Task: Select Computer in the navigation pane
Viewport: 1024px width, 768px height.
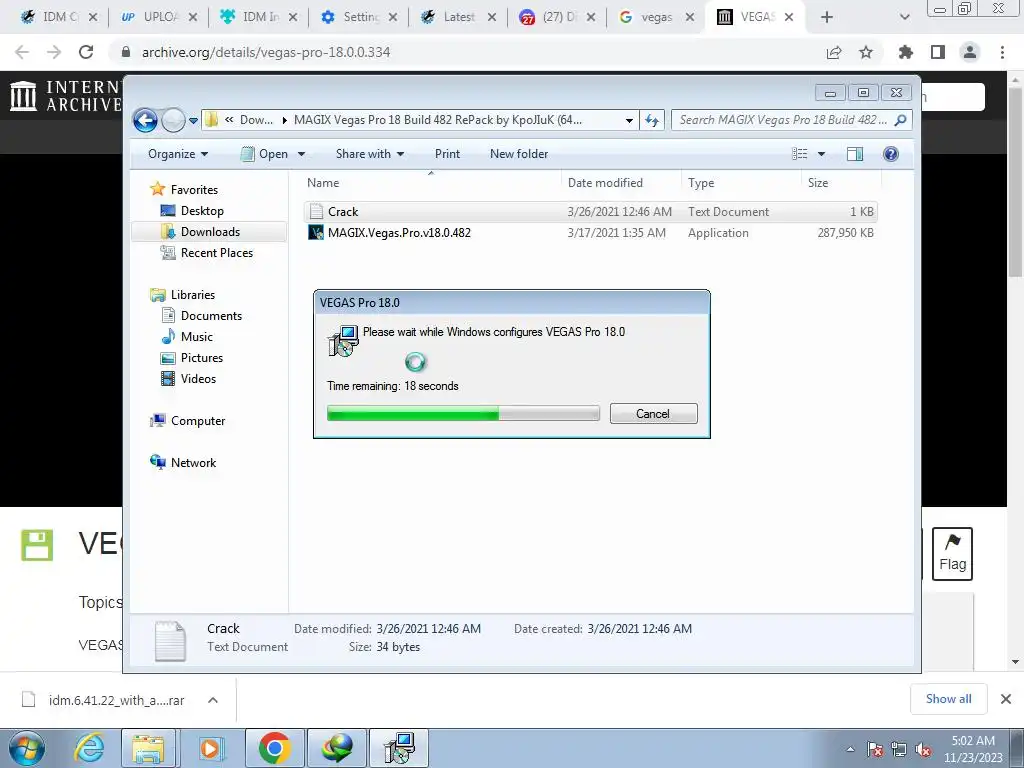Action: (198, 421)
